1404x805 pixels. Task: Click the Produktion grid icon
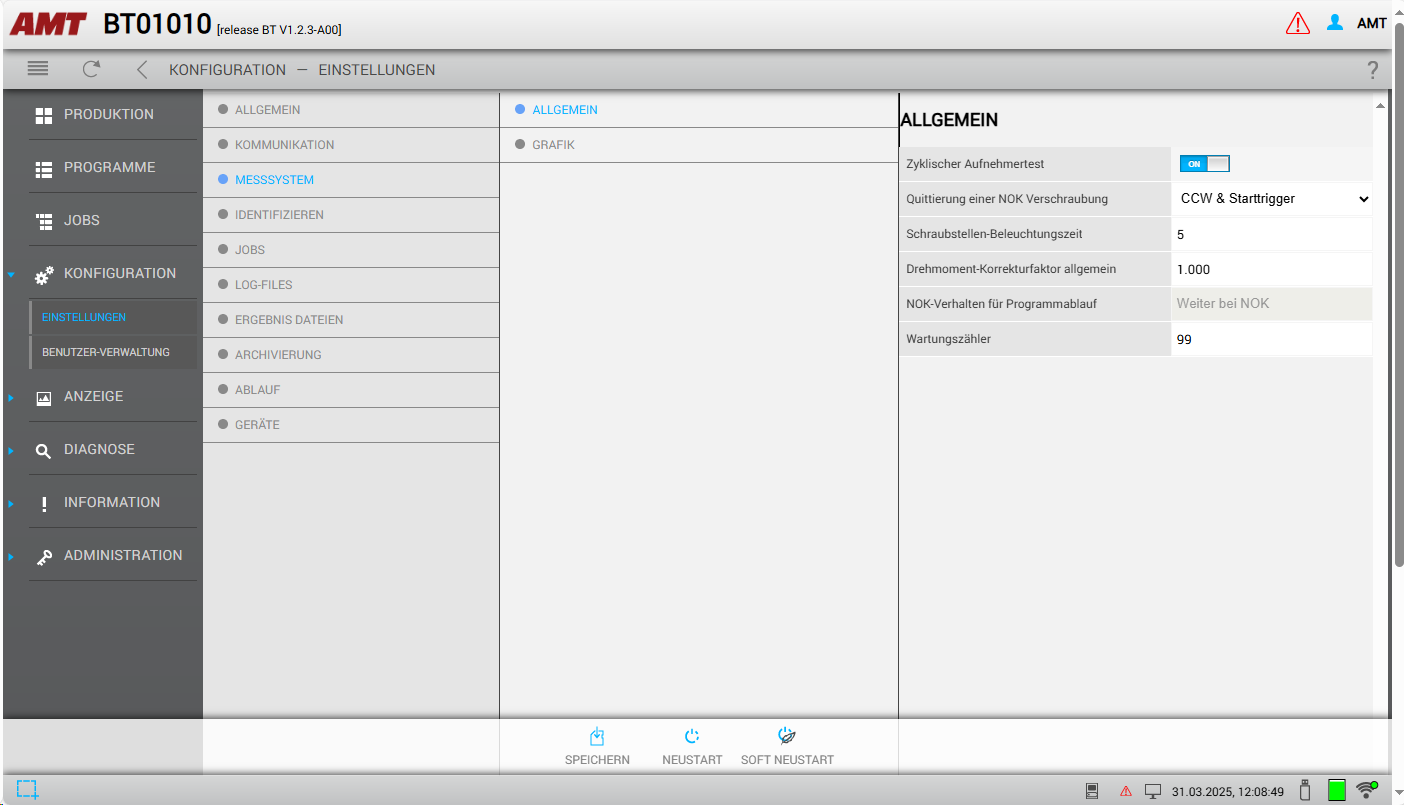(x=43, y=115)
